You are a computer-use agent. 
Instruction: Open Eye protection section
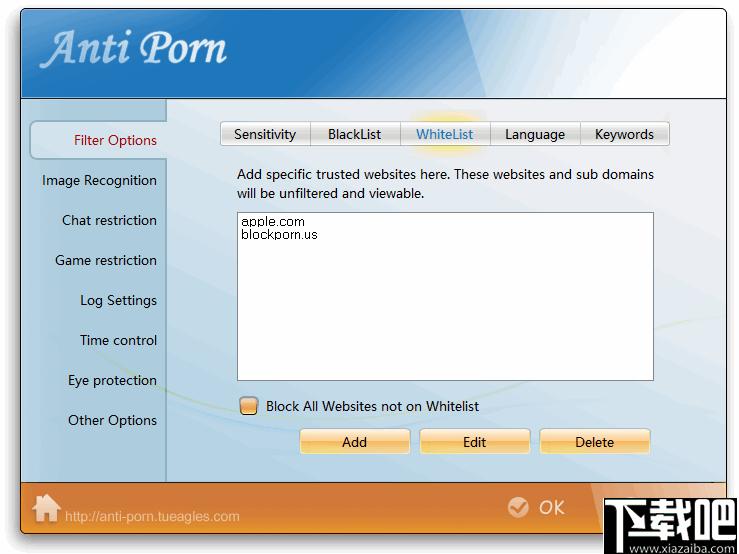(112, 380)
